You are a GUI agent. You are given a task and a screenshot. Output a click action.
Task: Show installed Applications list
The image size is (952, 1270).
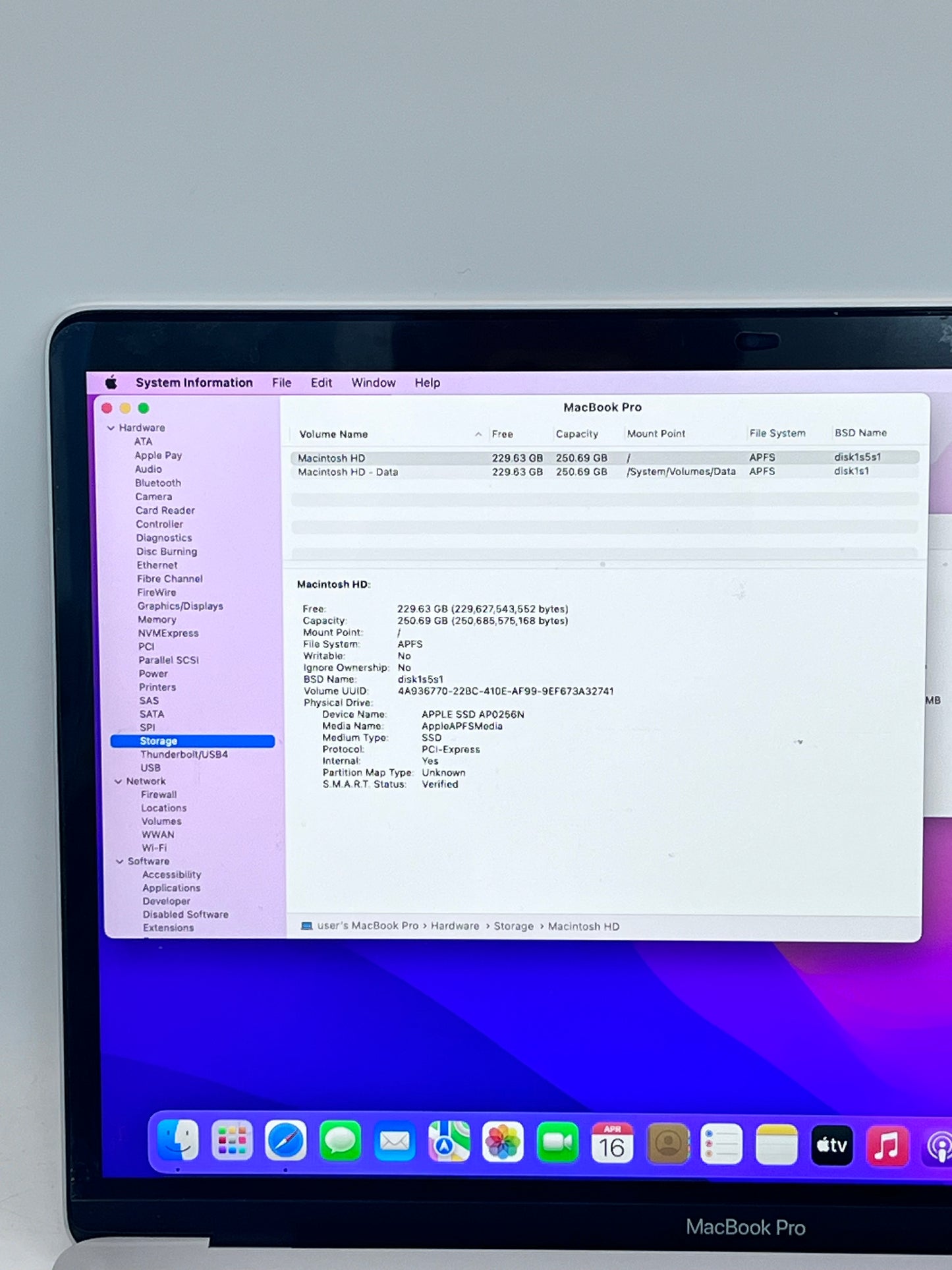point(171,888)
